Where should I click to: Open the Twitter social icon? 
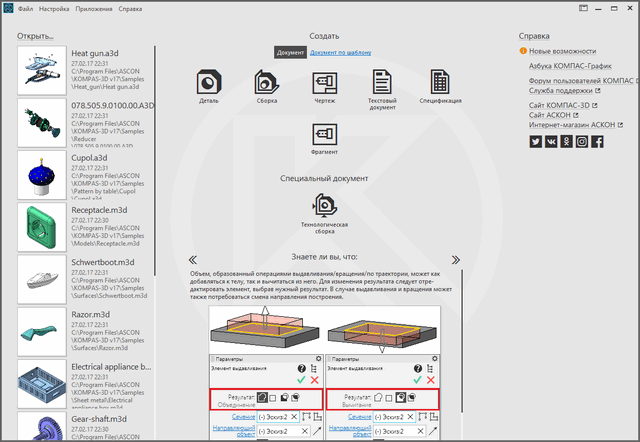(535, 142)
